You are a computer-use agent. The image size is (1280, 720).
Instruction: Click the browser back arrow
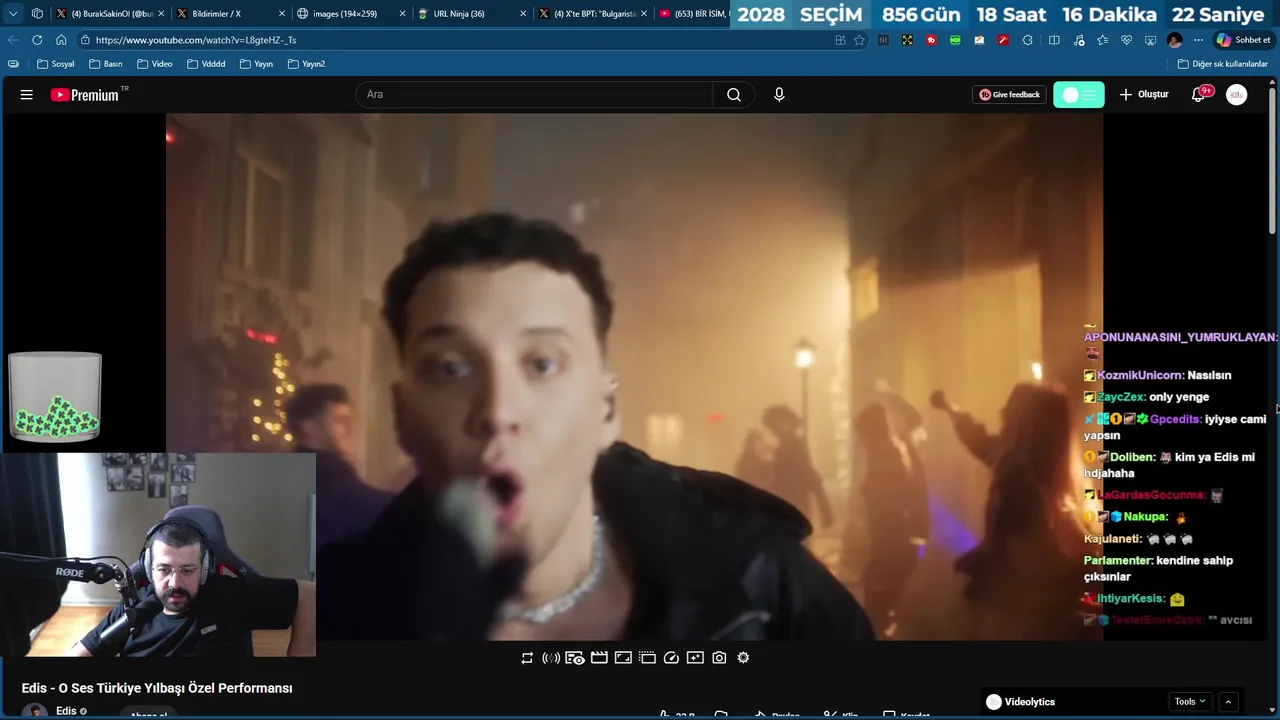click(x=13, y=40)
